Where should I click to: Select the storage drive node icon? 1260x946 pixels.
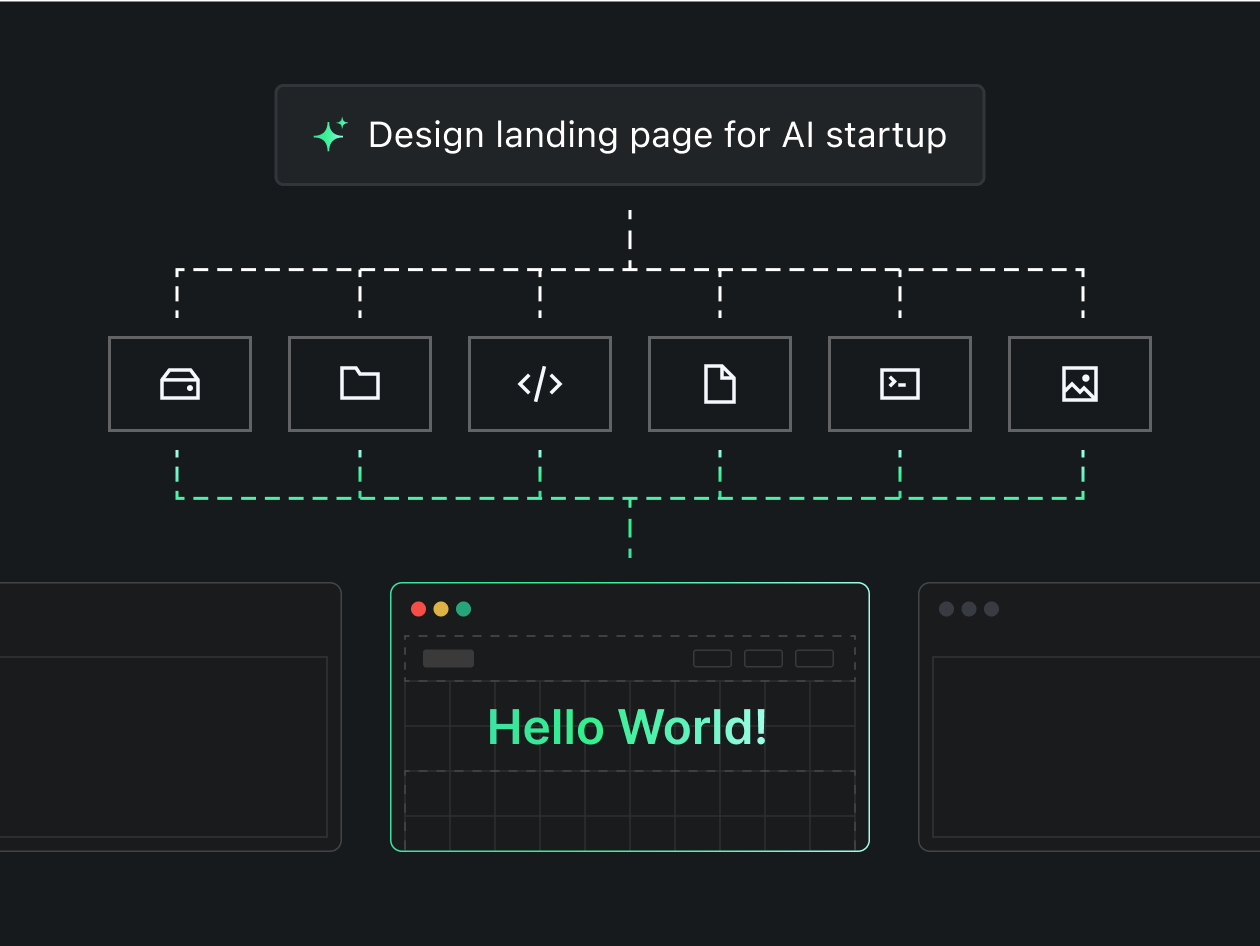(180, 384)
